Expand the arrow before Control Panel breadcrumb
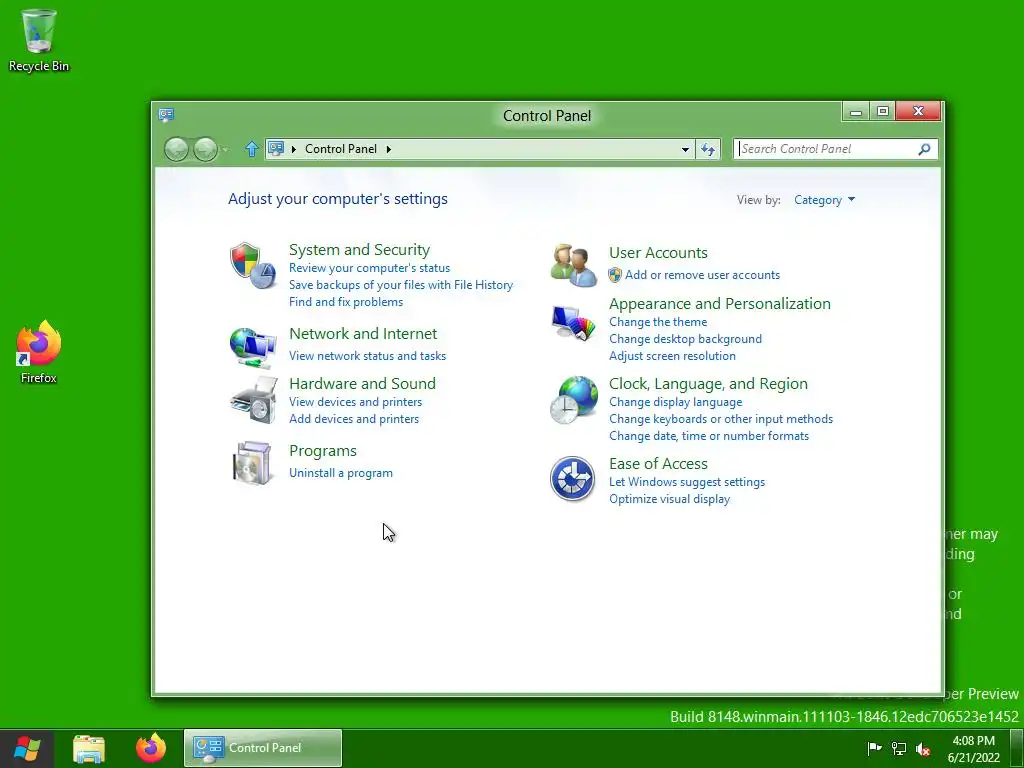1024x768 pixels. point(294,149)
